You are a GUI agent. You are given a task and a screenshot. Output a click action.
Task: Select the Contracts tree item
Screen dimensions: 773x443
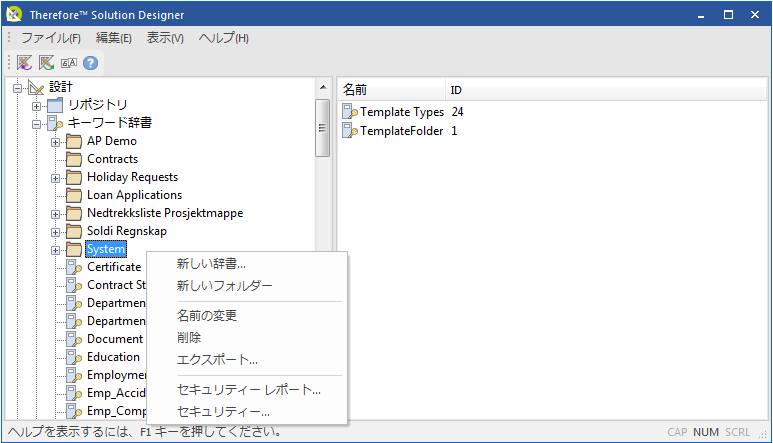(112, 159)
